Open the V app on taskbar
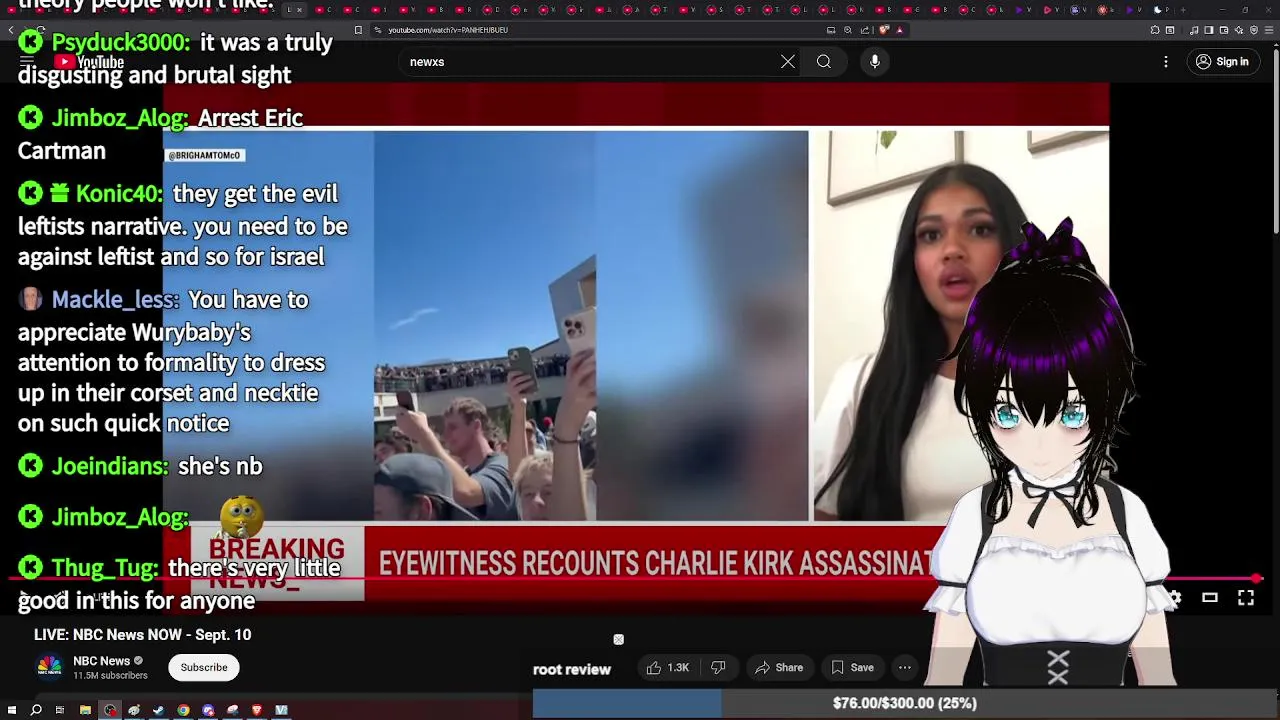Viewport: 1280px width, 720px height. [x=281, y=710]
